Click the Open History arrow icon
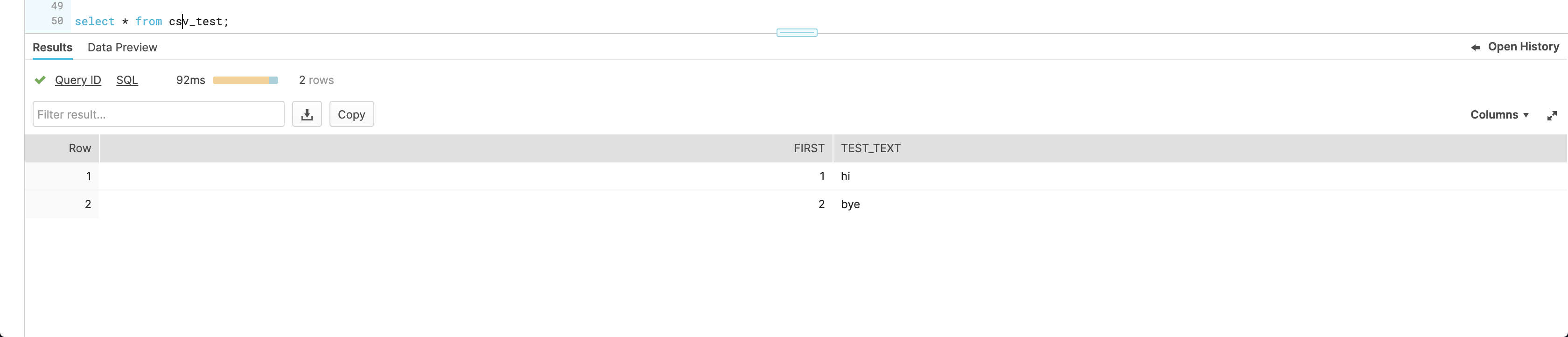Image resolution: width=1568 pixels, height=337 pixels. [x=1476, y=48]
